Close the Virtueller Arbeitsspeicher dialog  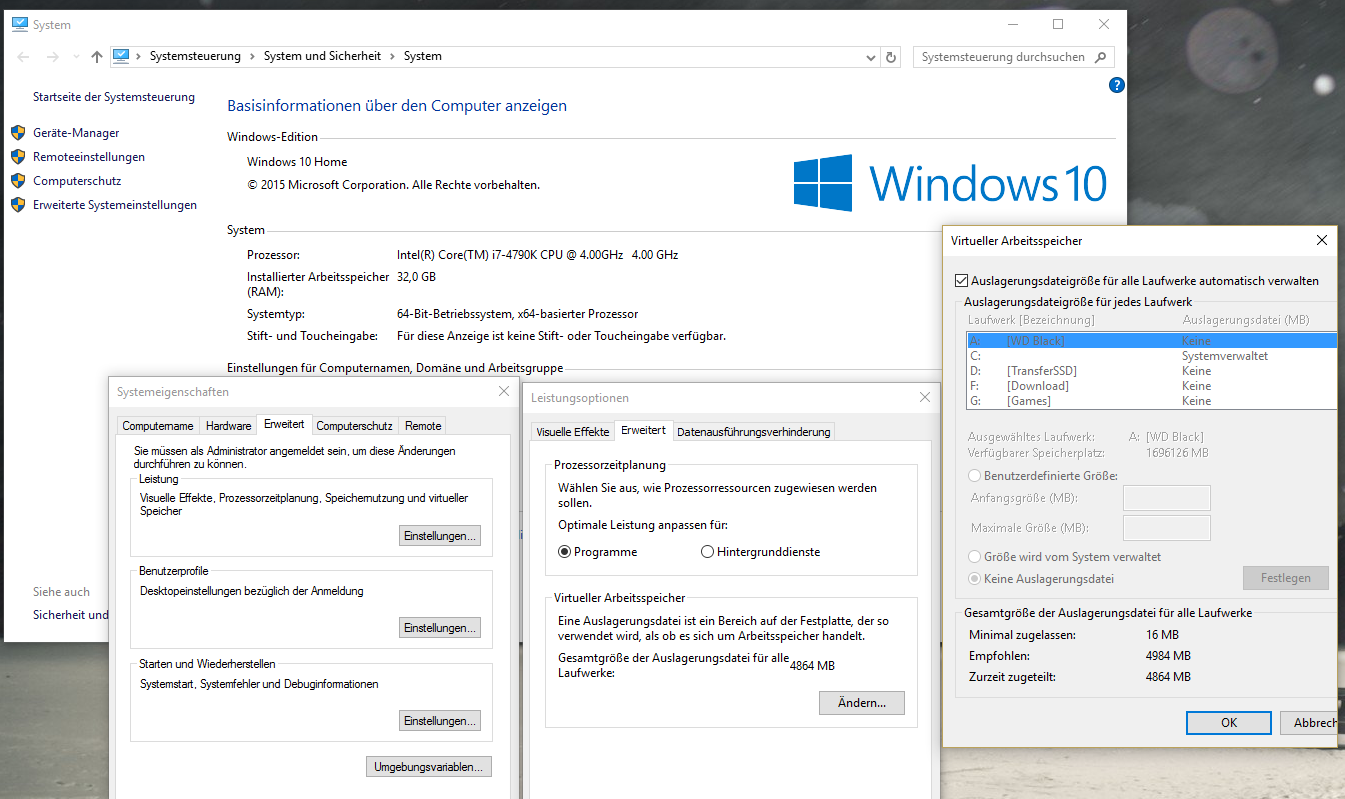tap(1322, 240)
